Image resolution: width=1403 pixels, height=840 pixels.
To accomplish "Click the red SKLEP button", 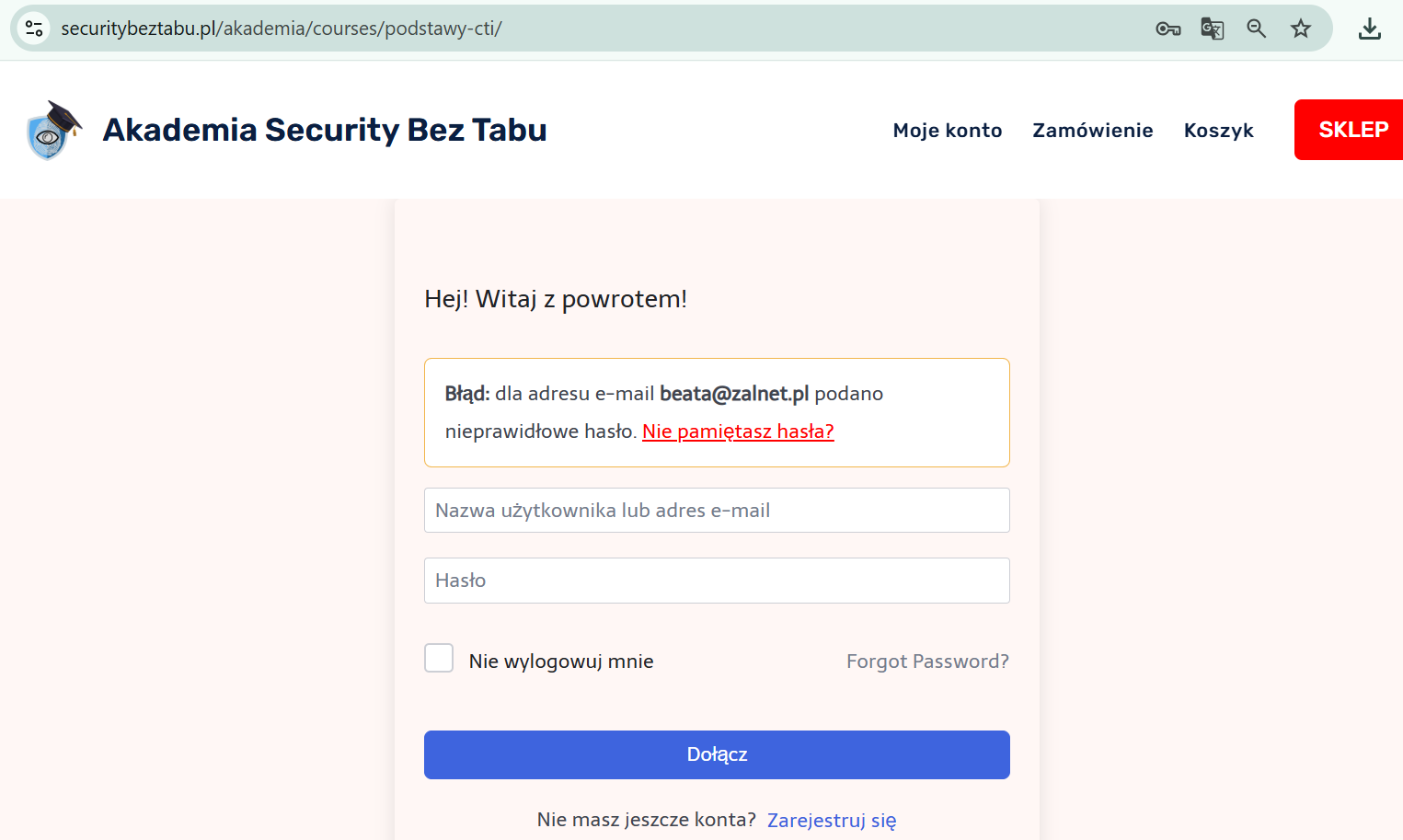I will [1349, 130].
